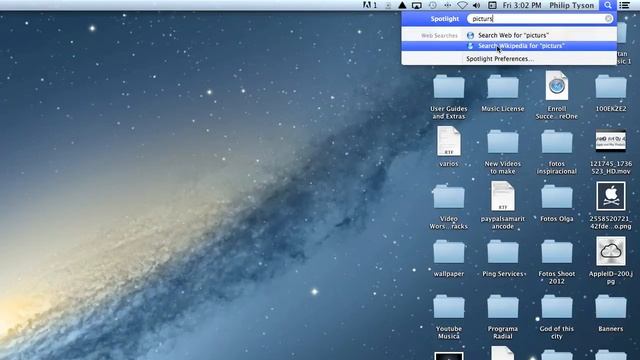Select the fotos inspiracional folder
Image resolution: width=640 pixels, height=360 pixels.
(x=557, y=142)
